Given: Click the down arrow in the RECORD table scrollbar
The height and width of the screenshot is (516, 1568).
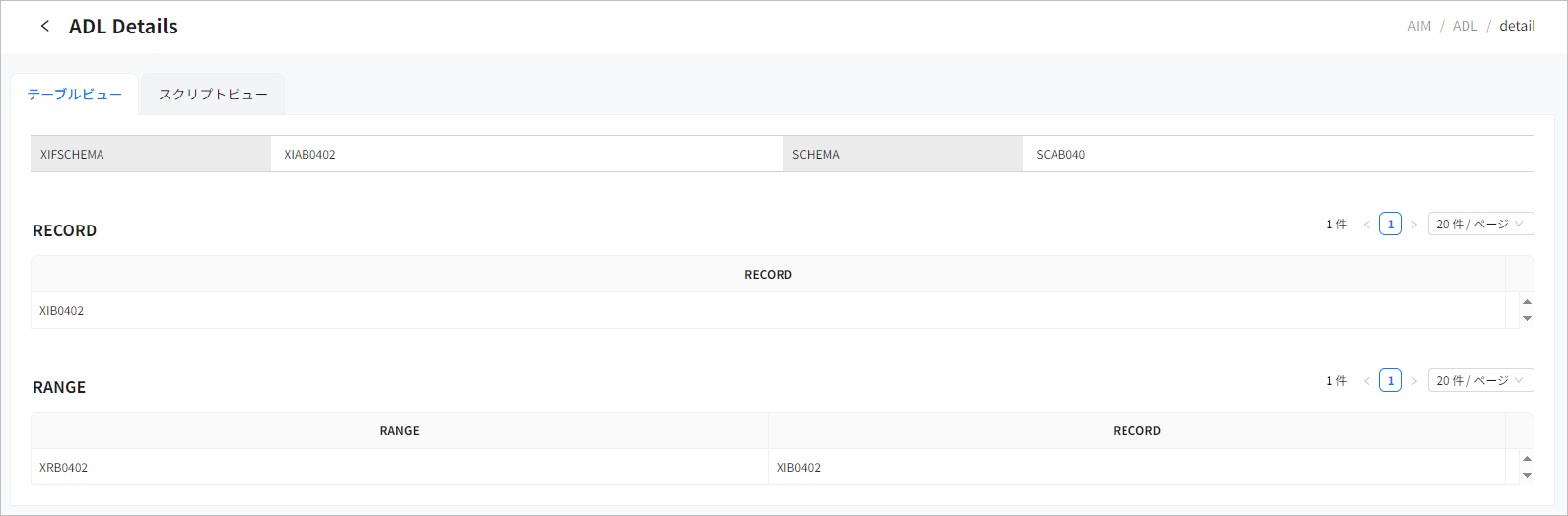Looking at the screenshot, I should coord(1527,318).
